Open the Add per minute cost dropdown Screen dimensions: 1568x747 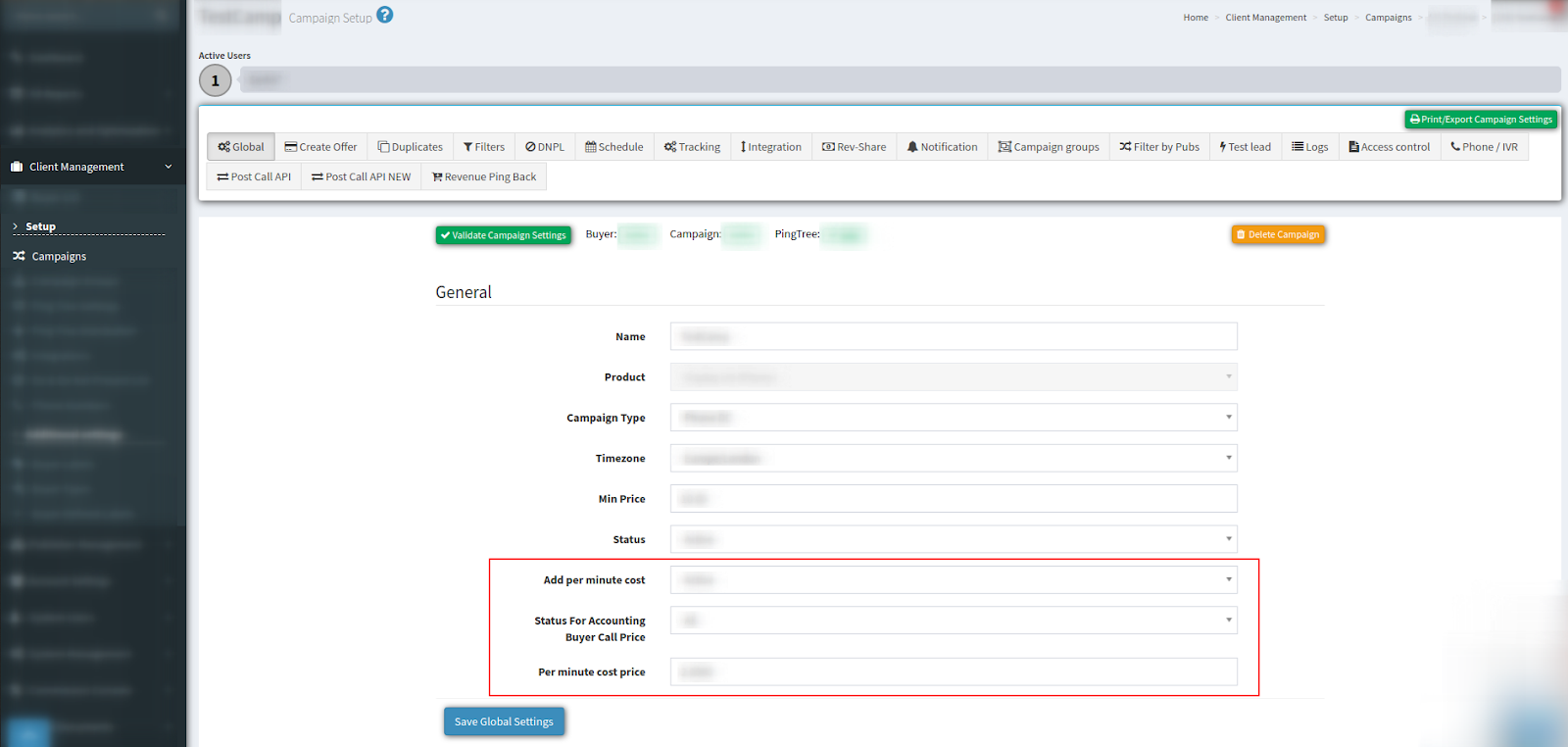coord(953,580)
